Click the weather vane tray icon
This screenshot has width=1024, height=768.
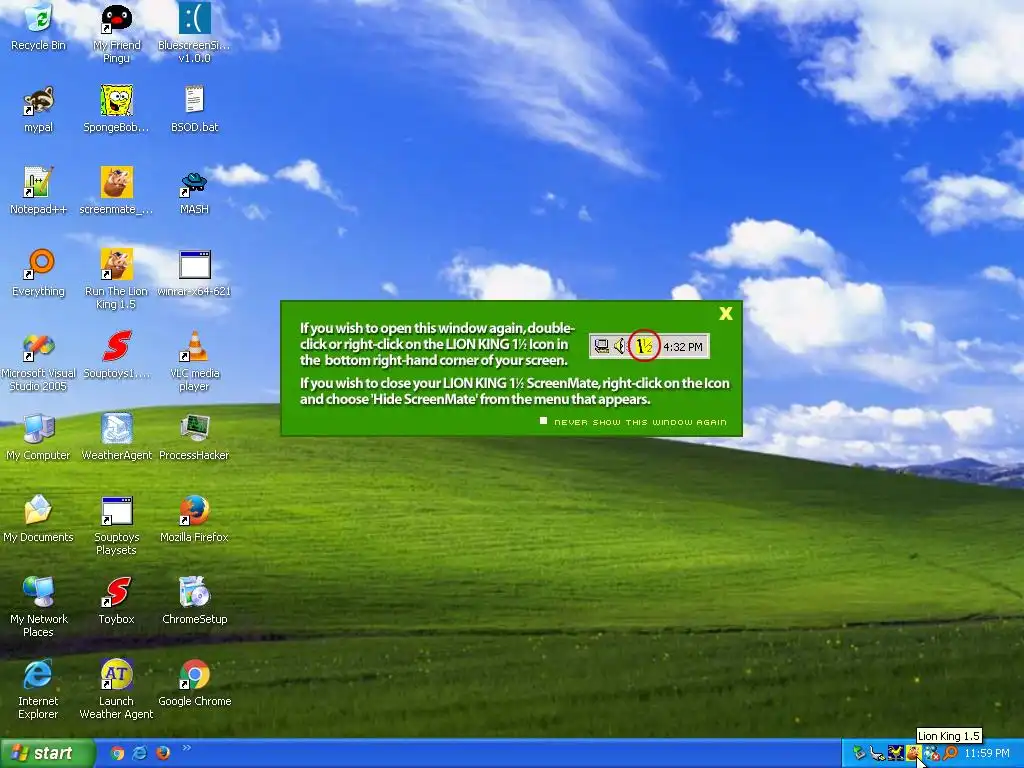click(895, 753)
